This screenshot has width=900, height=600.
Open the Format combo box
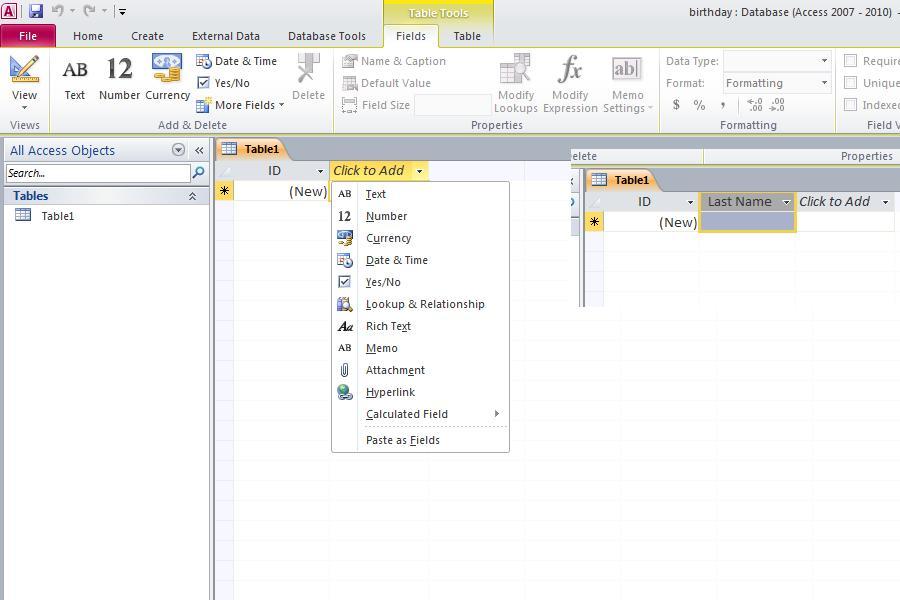pos(777,83)
